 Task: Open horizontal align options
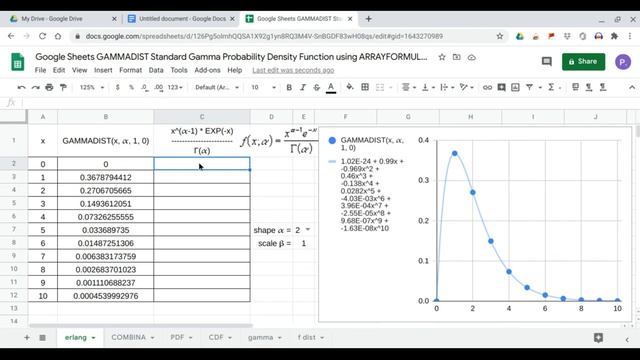click(409, 87)
